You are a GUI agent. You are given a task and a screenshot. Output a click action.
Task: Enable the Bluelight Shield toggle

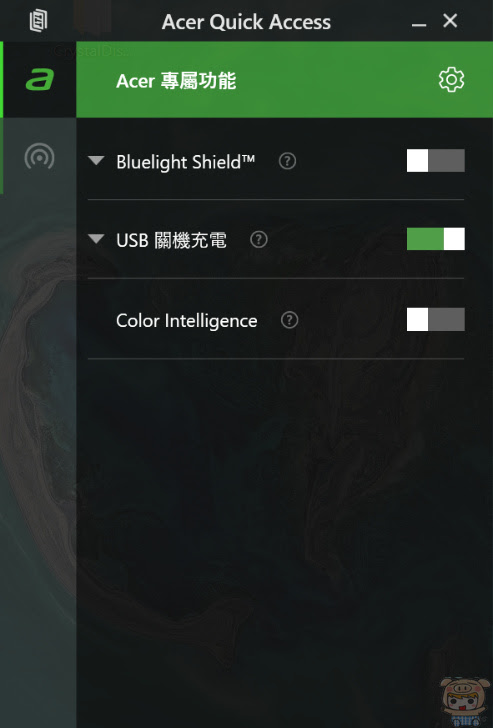(x=435, y=161)
